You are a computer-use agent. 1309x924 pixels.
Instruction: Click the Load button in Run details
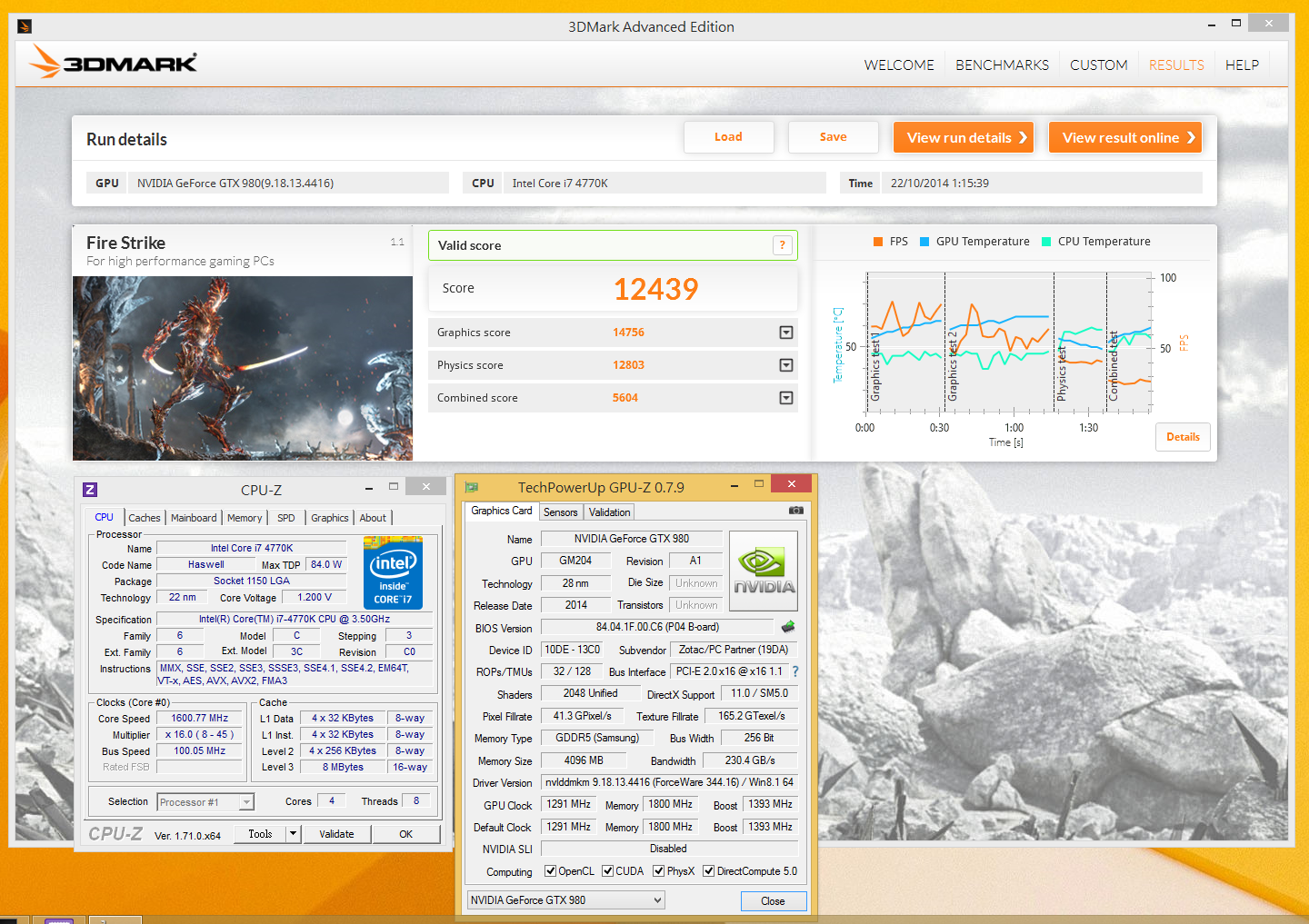[728, 137]
